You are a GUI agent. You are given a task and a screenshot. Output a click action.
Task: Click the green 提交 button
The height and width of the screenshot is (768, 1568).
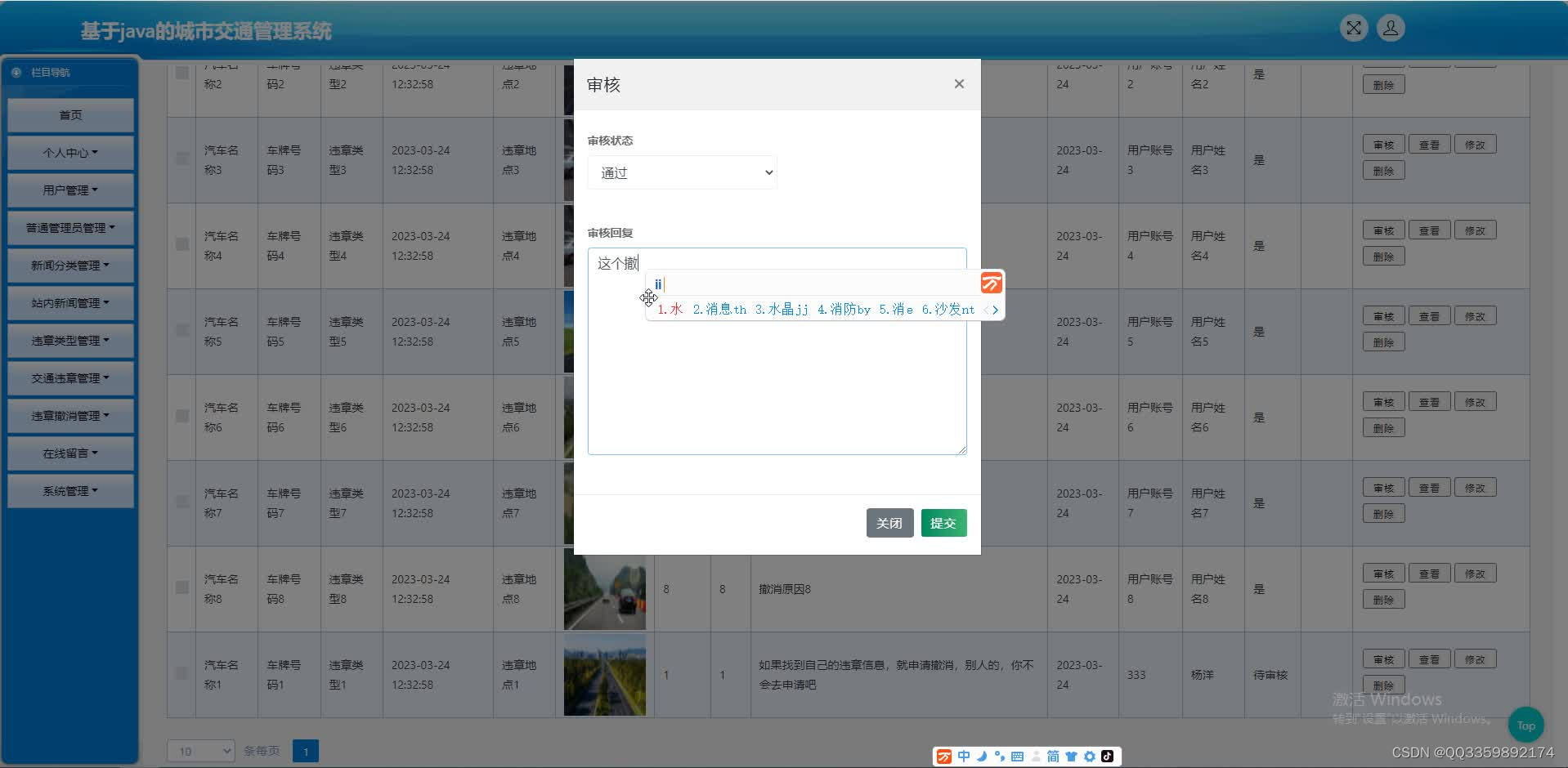[x=943, y=523]
